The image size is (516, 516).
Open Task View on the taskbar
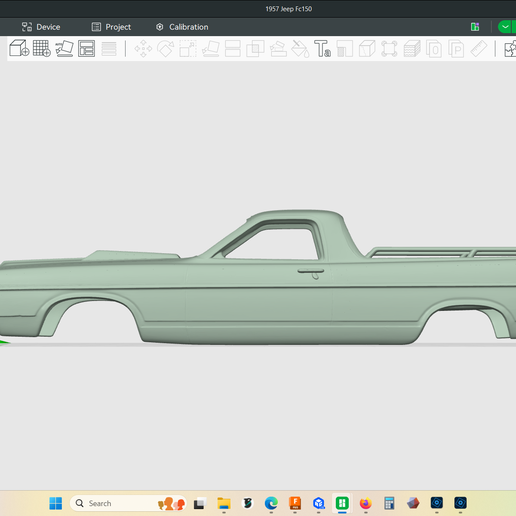point(199,503)
